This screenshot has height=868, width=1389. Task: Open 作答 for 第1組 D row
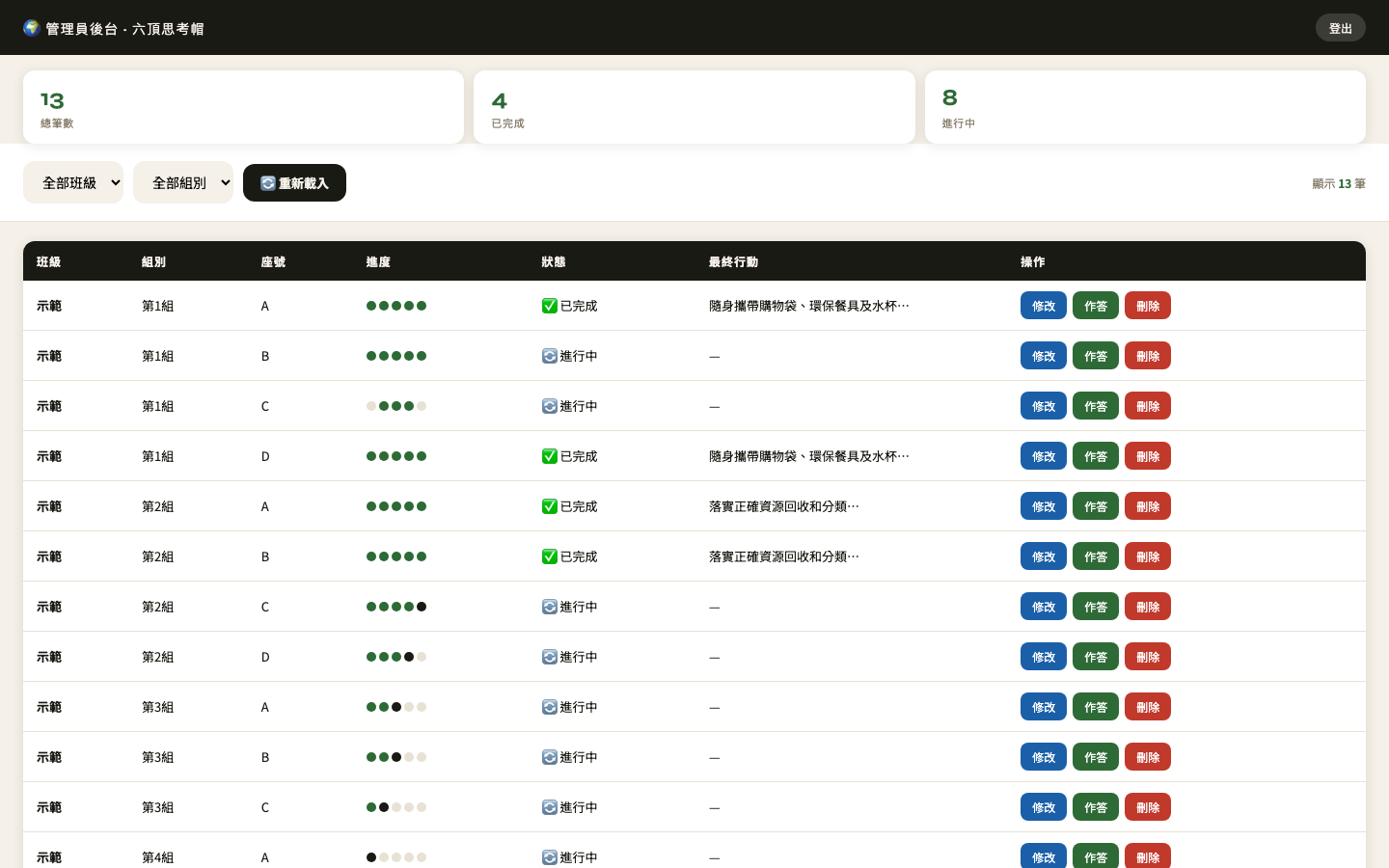click(1096, 456)
